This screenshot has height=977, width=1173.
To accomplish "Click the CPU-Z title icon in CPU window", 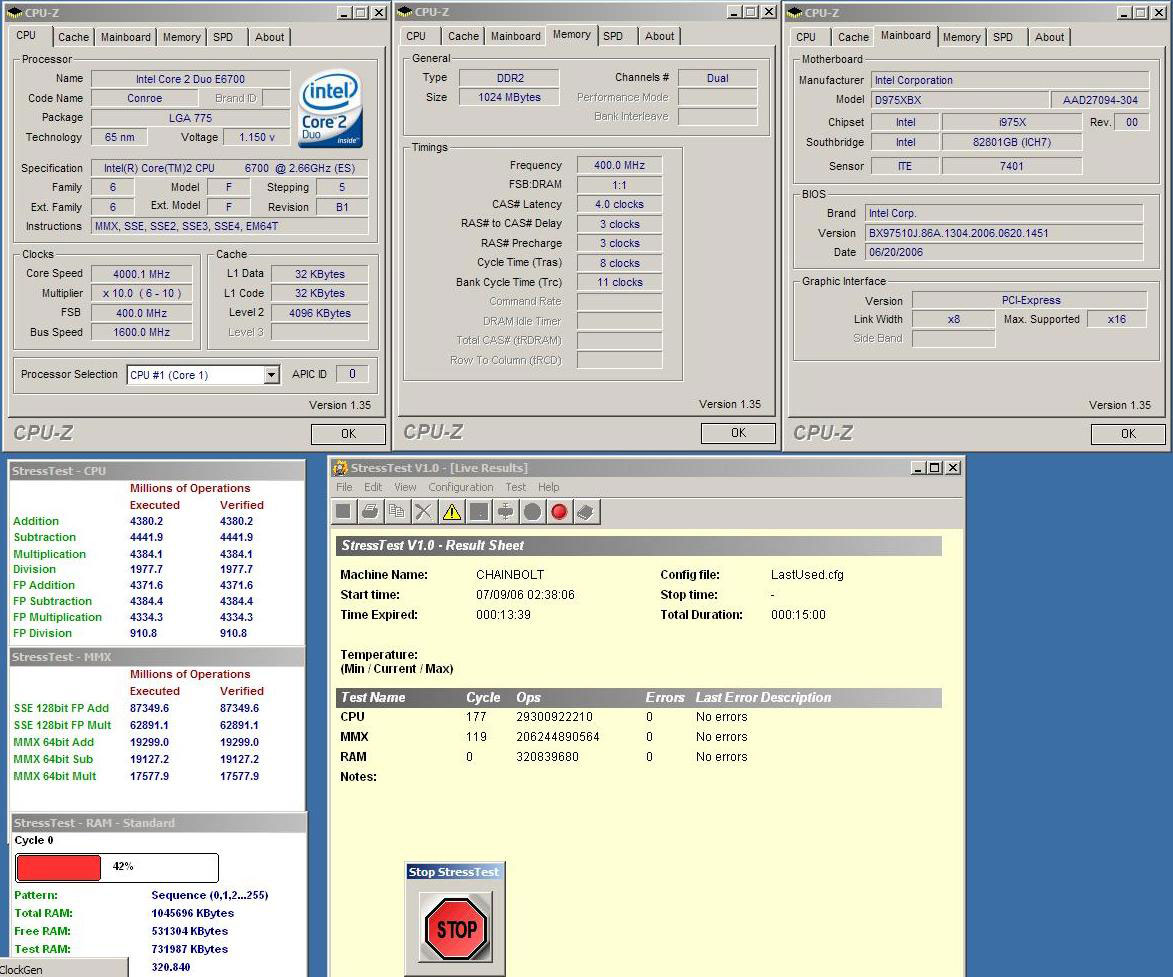I will coord(14,13).
